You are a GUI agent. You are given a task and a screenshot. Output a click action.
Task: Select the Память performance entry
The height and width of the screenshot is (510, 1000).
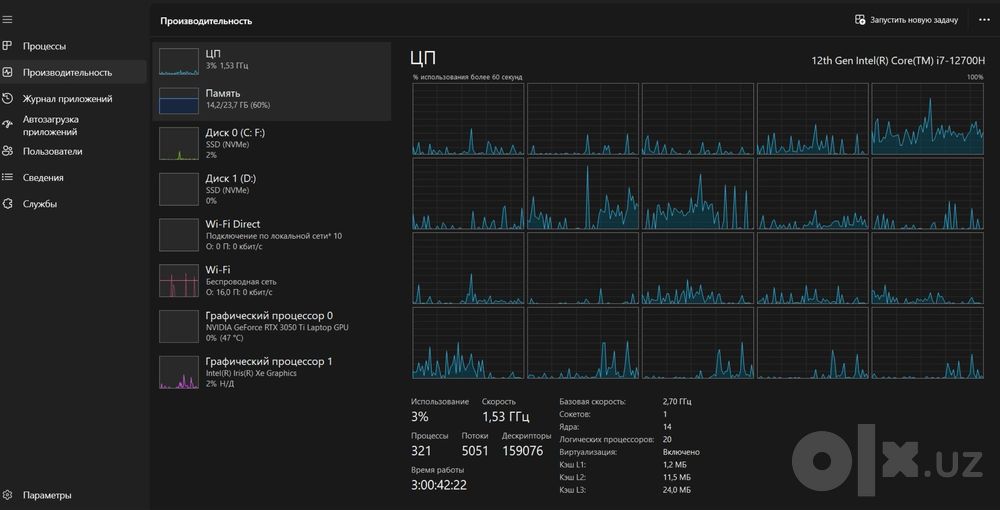pos(272,100)
